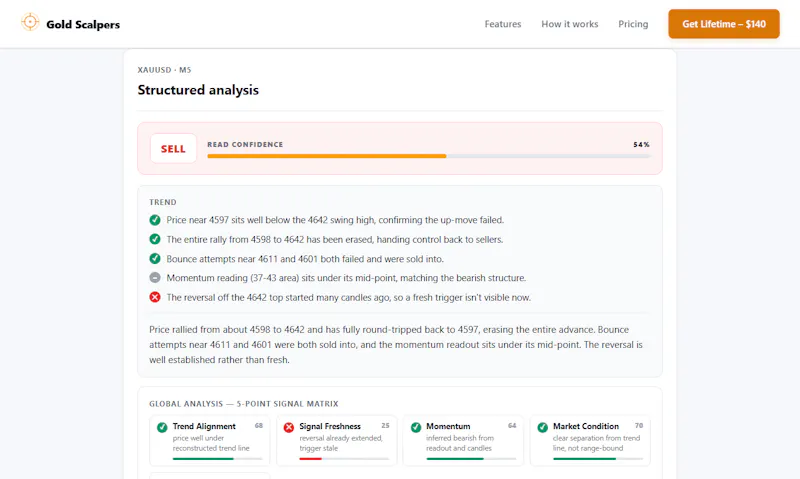Click the Market Condition green check icon

pos(542,427)
